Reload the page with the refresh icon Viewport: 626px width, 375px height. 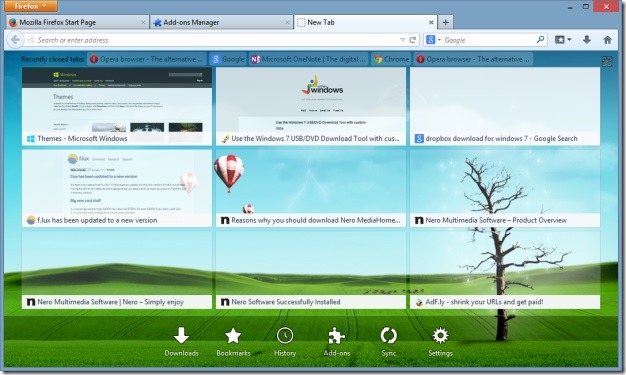[413, 40]
